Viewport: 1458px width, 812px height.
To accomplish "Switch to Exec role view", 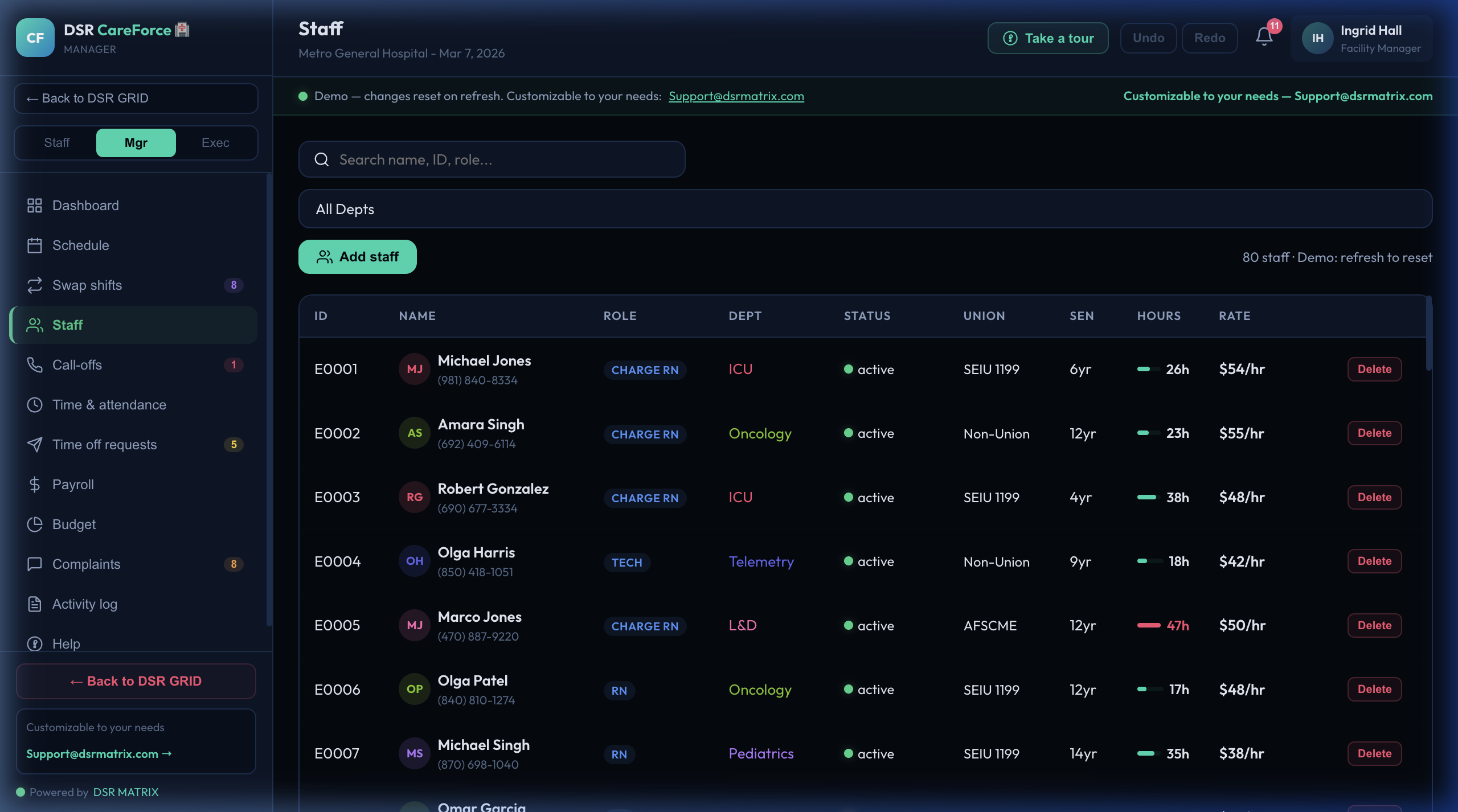I will [x=215, y=143].
